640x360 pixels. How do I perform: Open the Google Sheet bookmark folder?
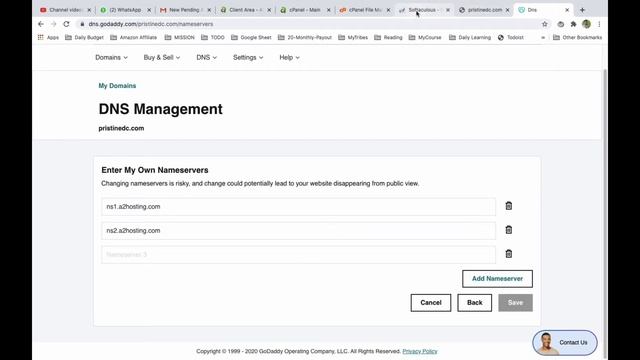pos(251,37)
